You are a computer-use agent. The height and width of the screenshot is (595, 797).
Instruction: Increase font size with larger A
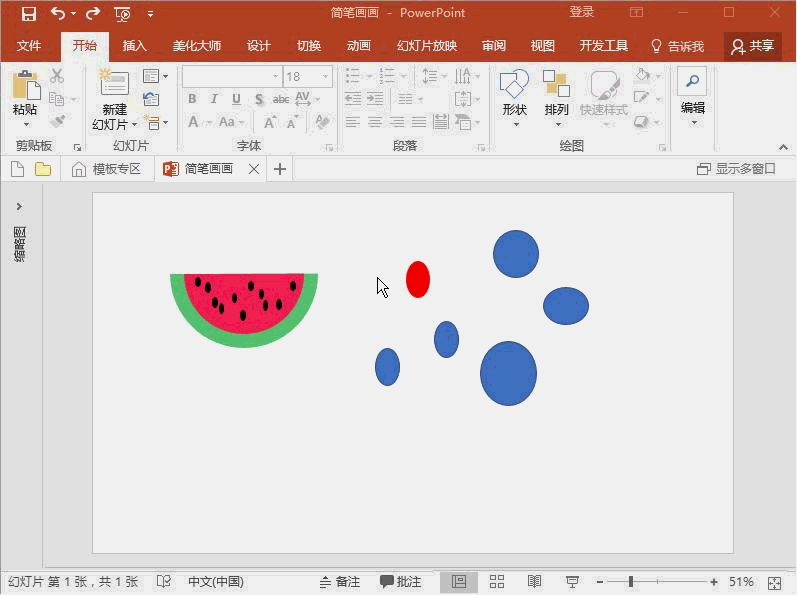point(270,122)
